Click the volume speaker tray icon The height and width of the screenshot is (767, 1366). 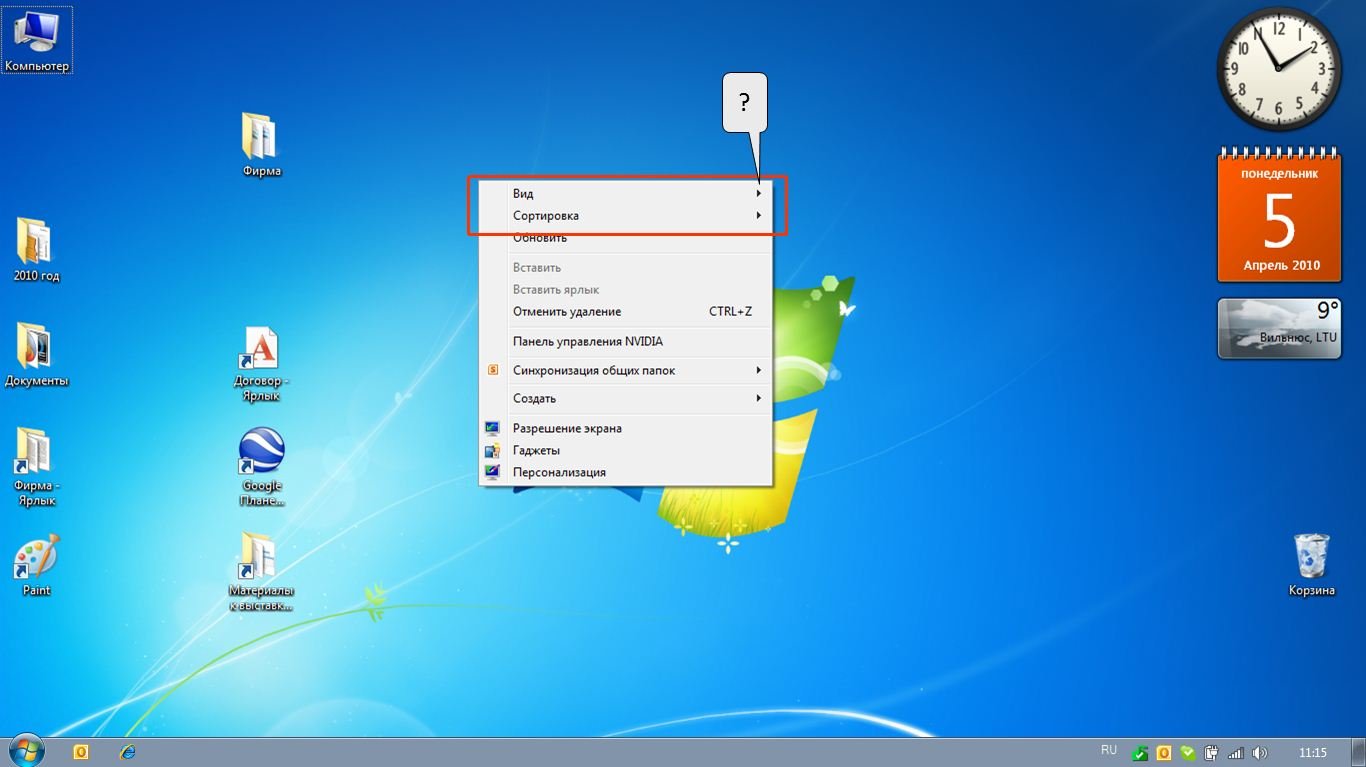click(1259, 753)
